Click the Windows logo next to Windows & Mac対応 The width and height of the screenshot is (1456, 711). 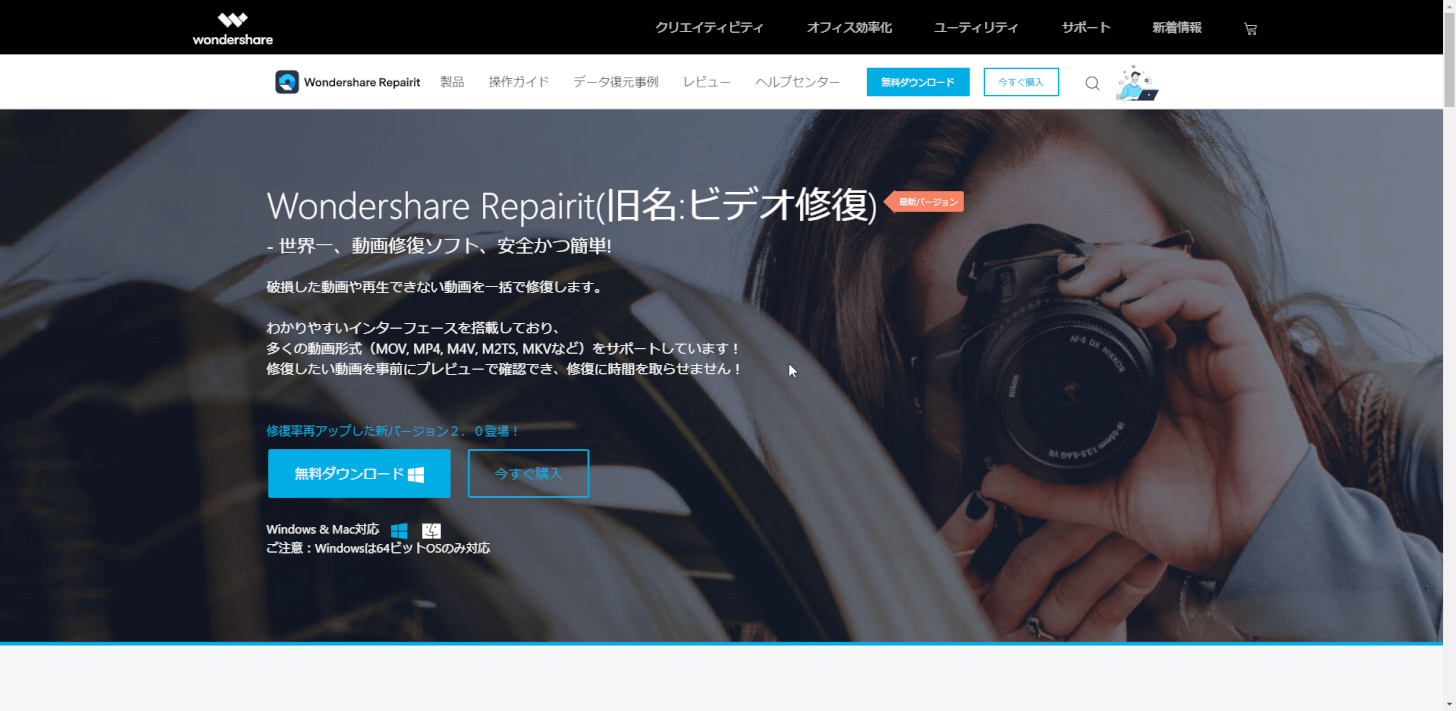pos(399,531)
